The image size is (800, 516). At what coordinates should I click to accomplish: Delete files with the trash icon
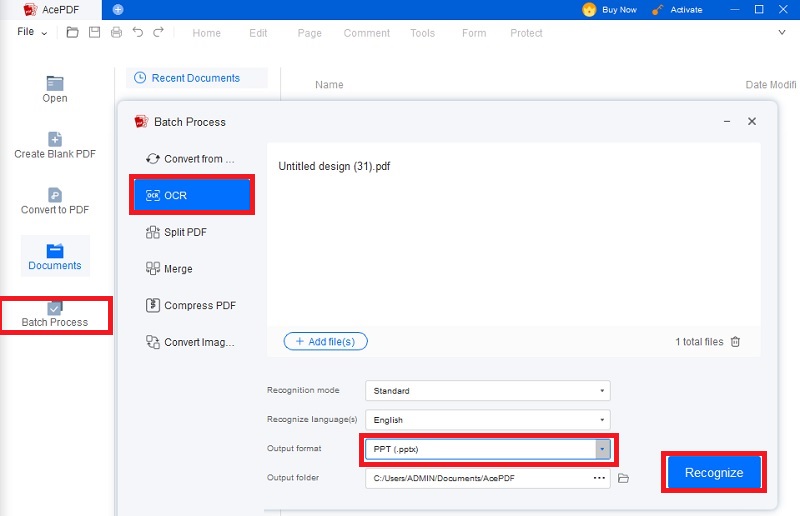(x=735, y=341)
